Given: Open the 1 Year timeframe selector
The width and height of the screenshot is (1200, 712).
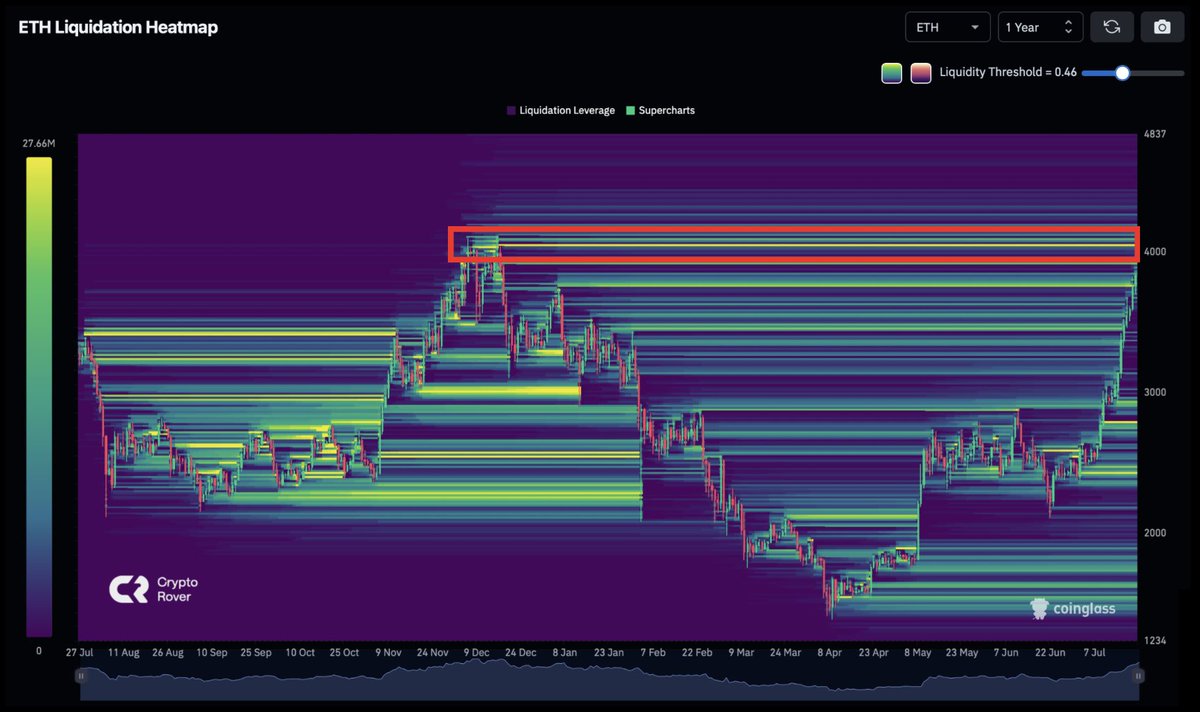Looking at the screenshot, I should point(1040,27).
